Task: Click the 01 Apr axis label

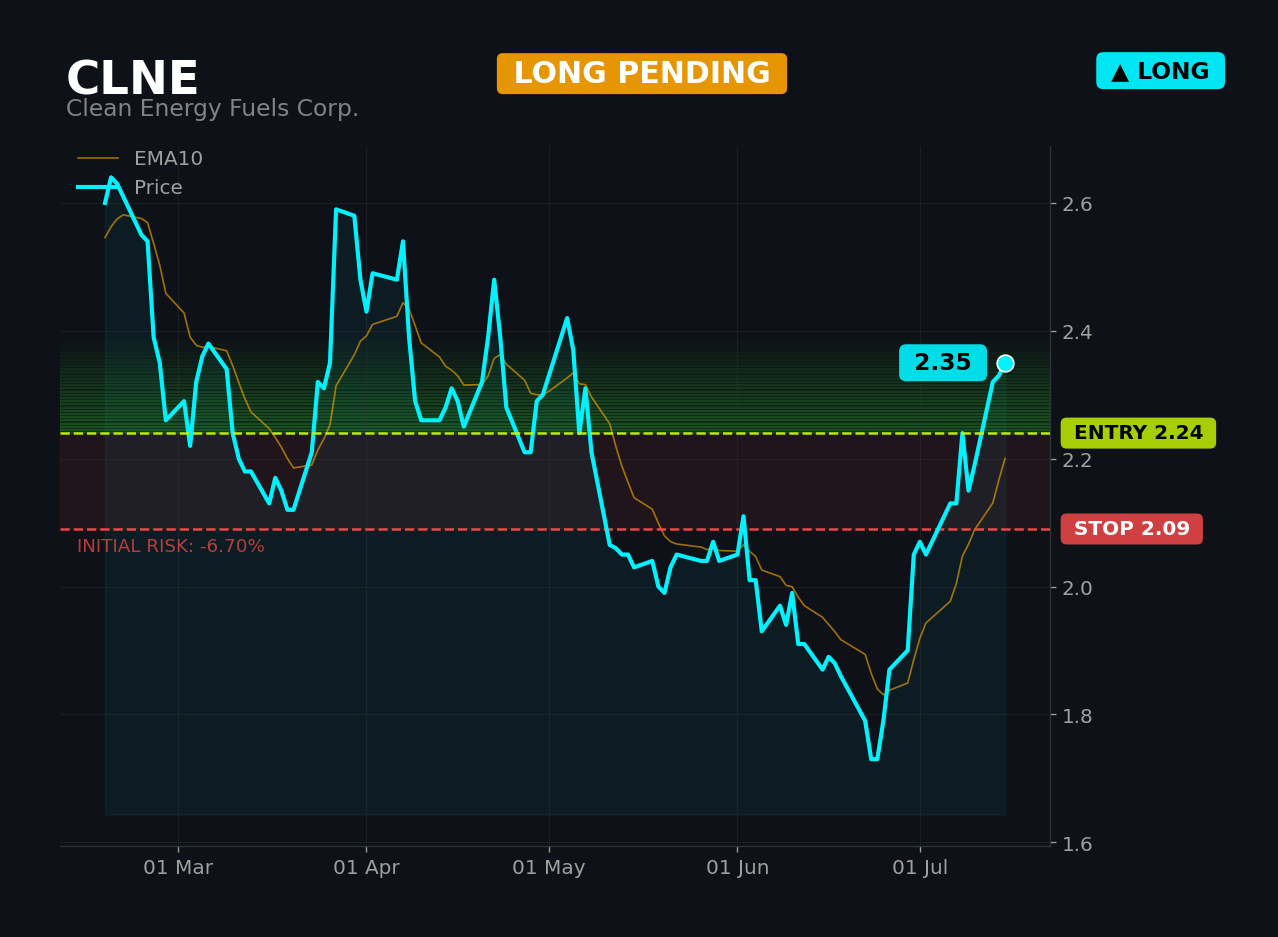Action: [366, 868]
